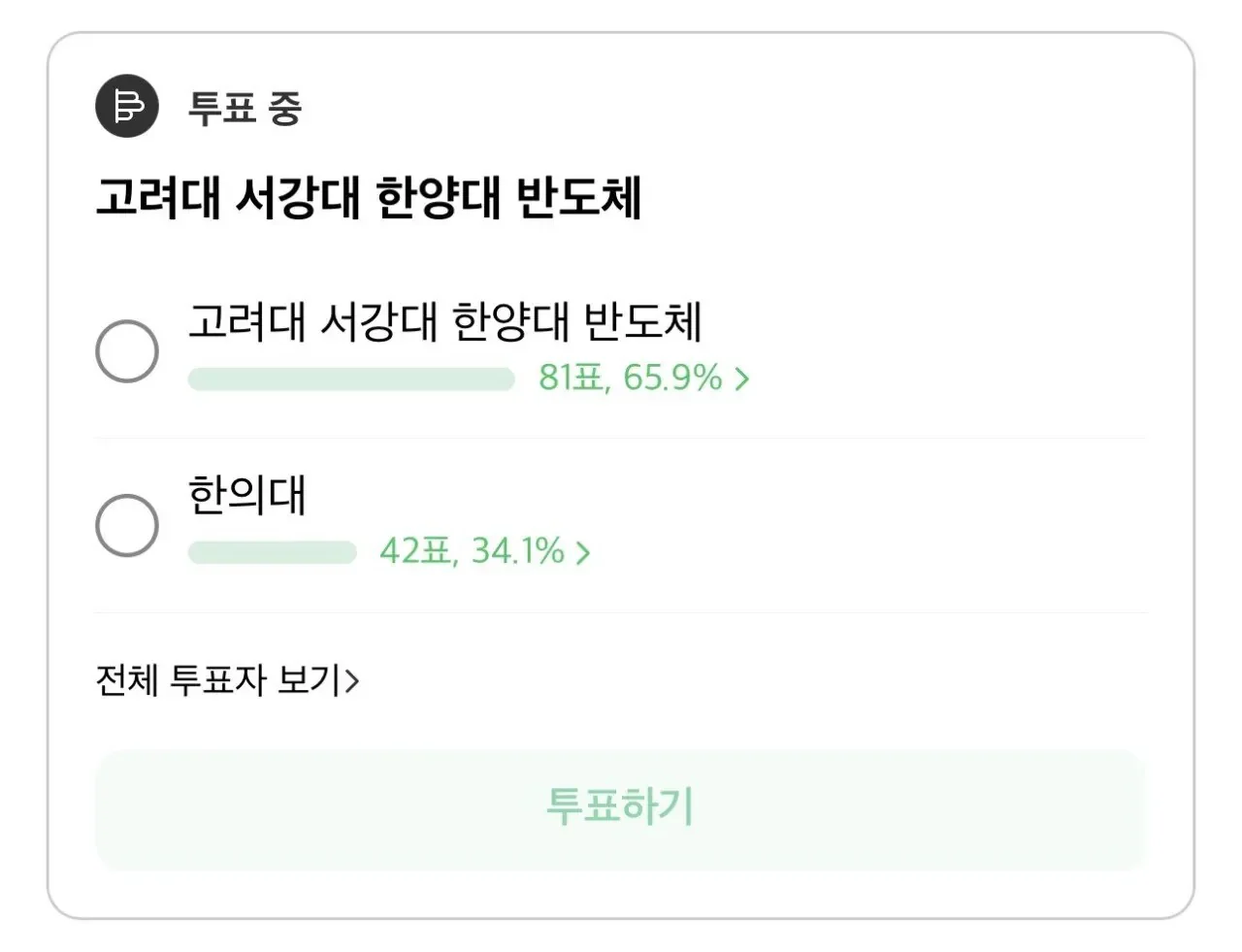This screenshot has height=952, width=1242.
Task: Select the 고려대 서강대 한양대 반도체 radio button
Action: 125,350
